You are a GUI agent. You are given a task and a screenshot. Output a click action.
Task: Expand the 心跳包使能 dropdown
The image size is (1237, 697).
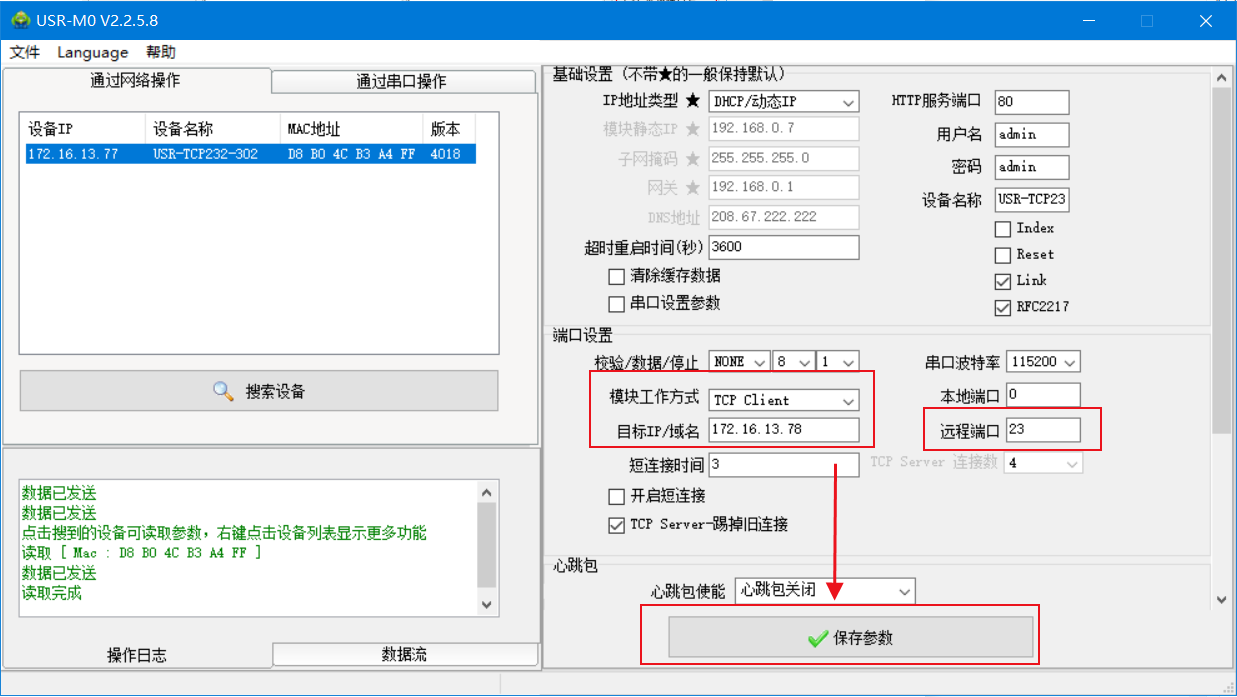tap(825, 591)
